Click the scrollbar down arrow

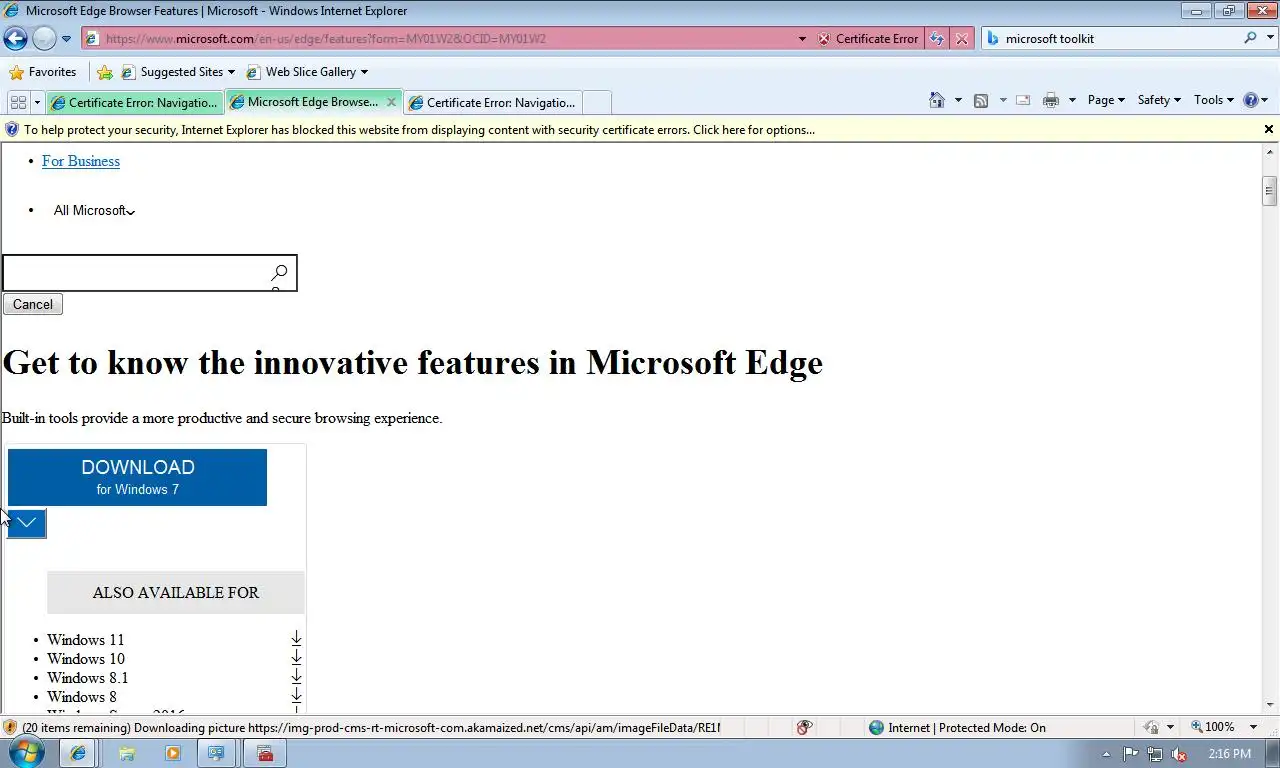pos(1270,705)
